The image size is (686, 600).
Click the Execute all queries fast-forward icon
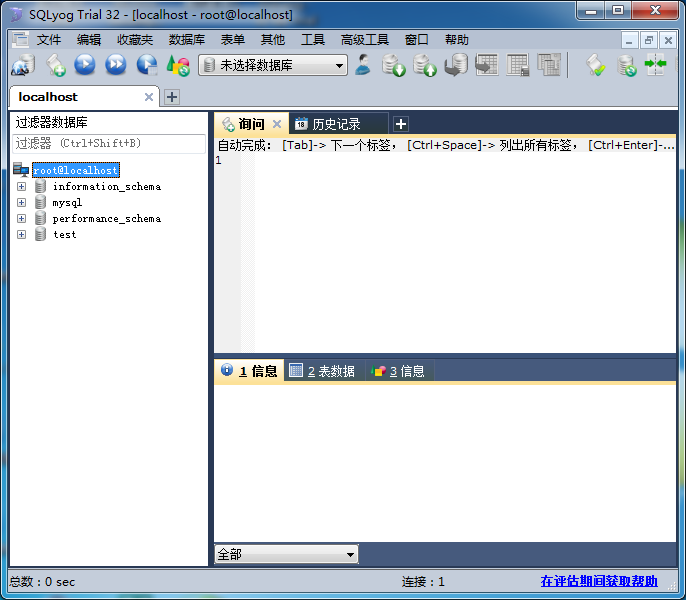click(x=116, y=65)
